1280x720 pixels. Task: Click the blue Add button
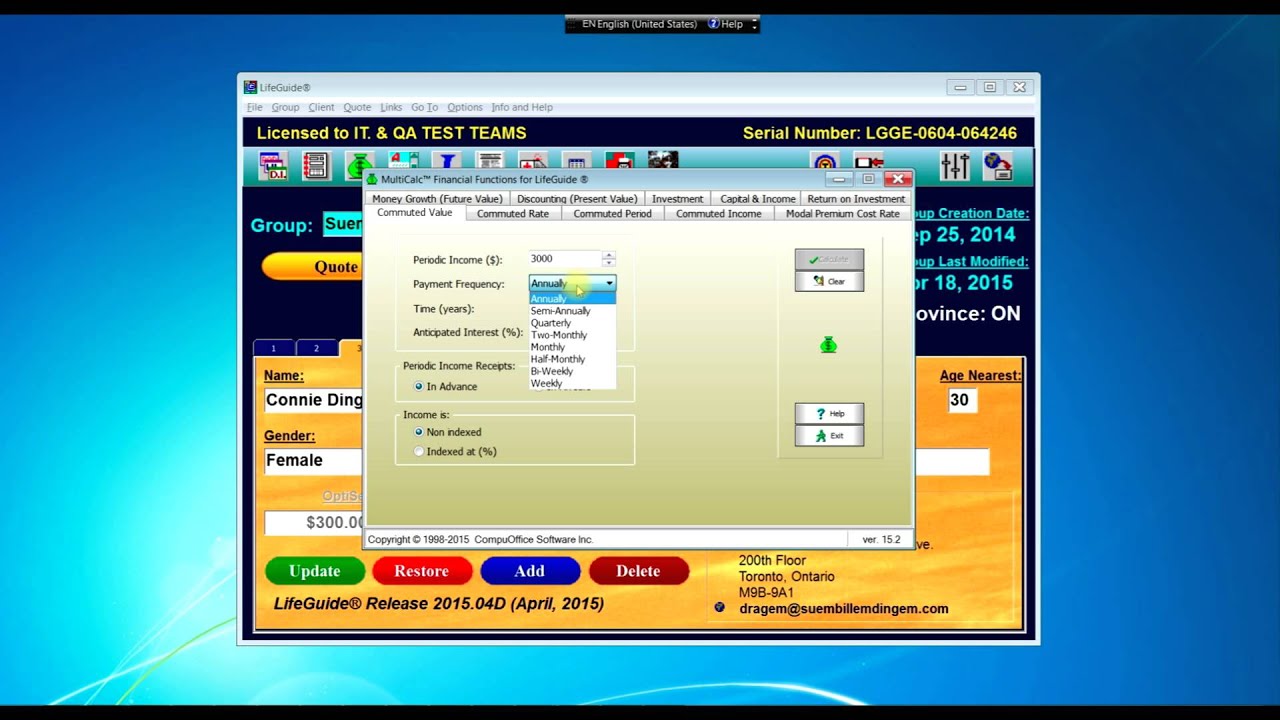[530, 571]
